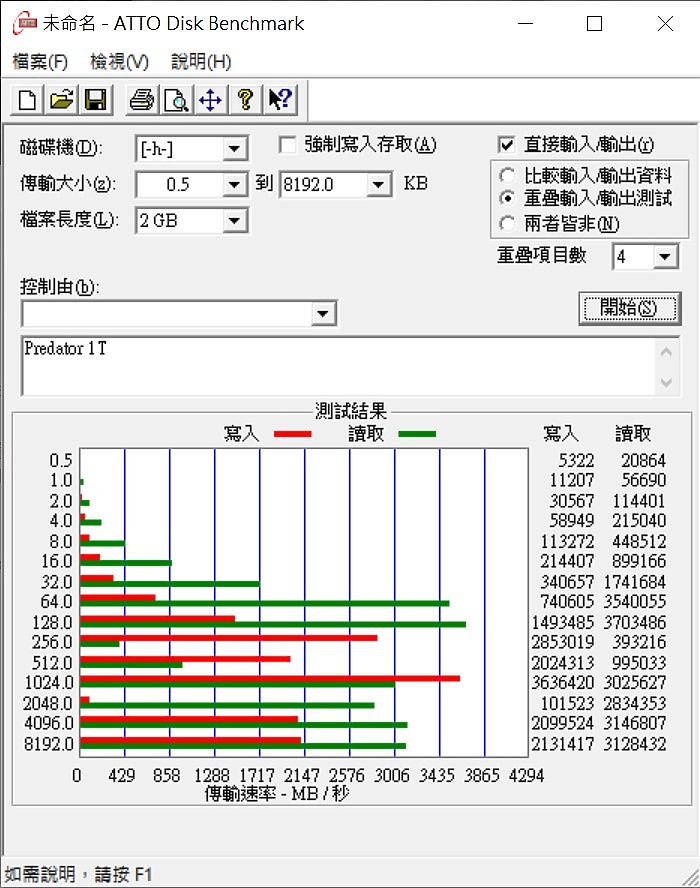Screen dimensions: 700x888
Task: Print results using the printer icon
Action: [142, 100]
